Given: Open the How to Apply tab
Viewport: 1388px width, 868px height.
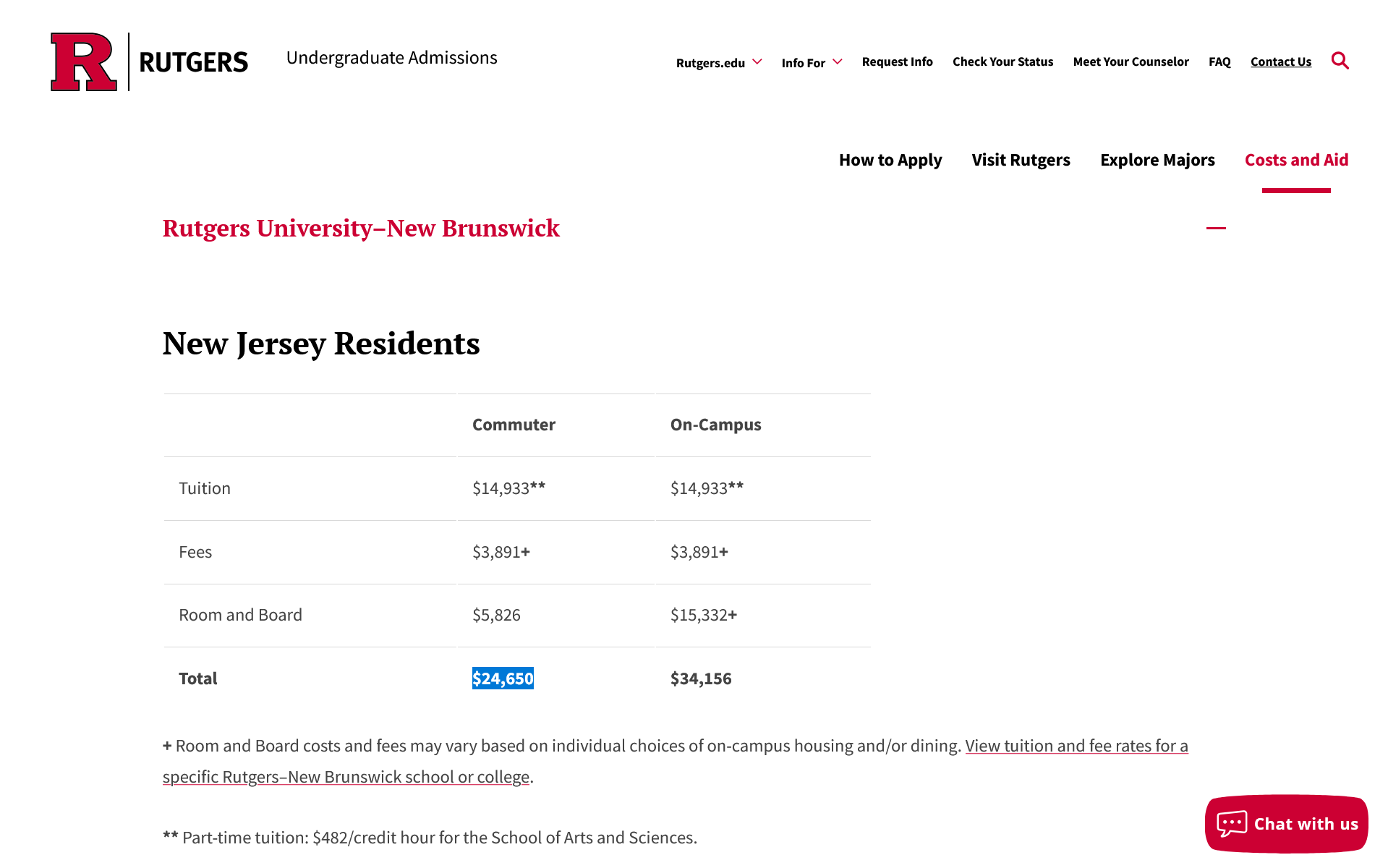Looking at the screenshot, I should click(x=890, y=160).
